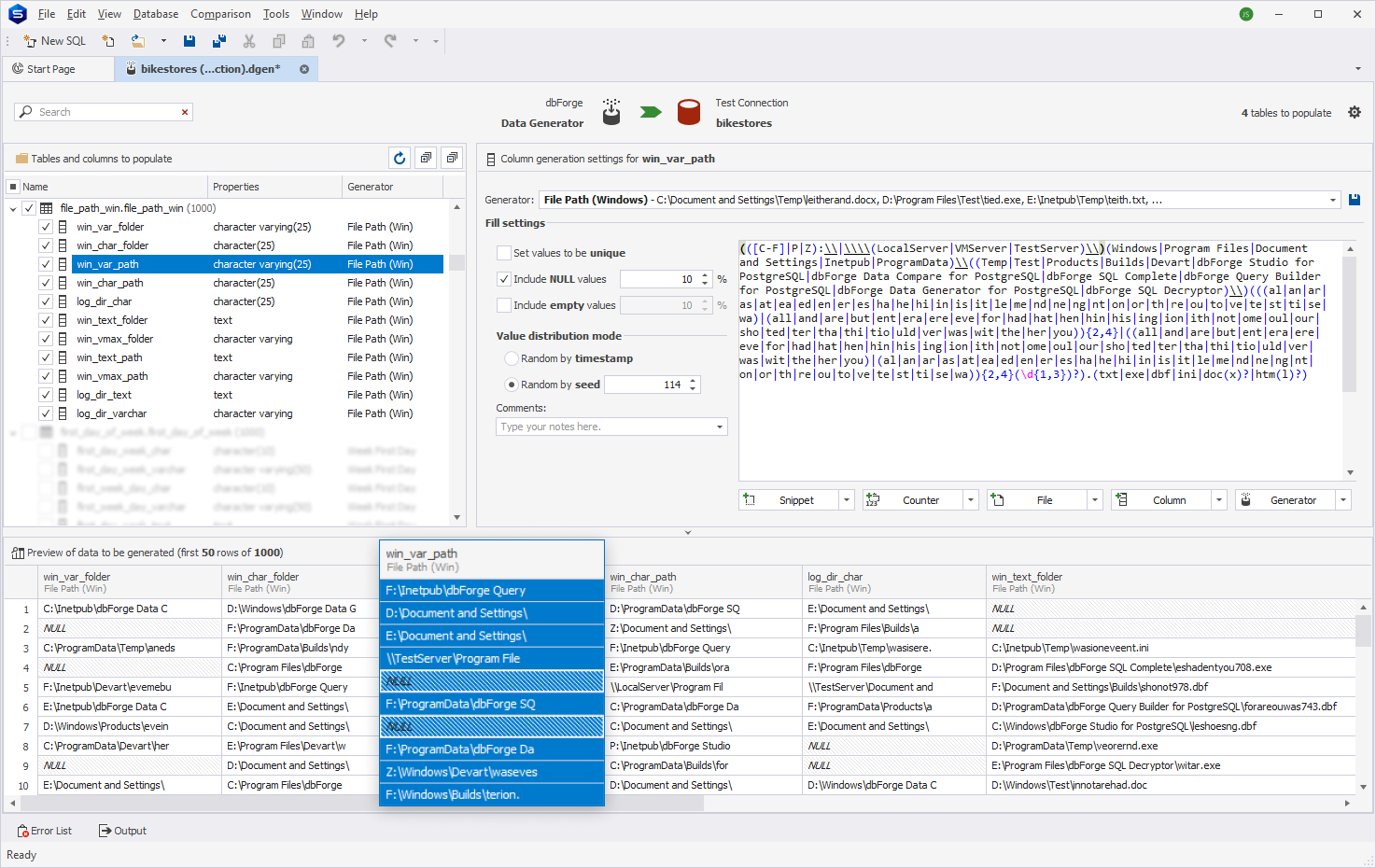1376x868 pixels.
Task: Uncheck the win_char_folder column checkbox
Action: pos(45,245)
